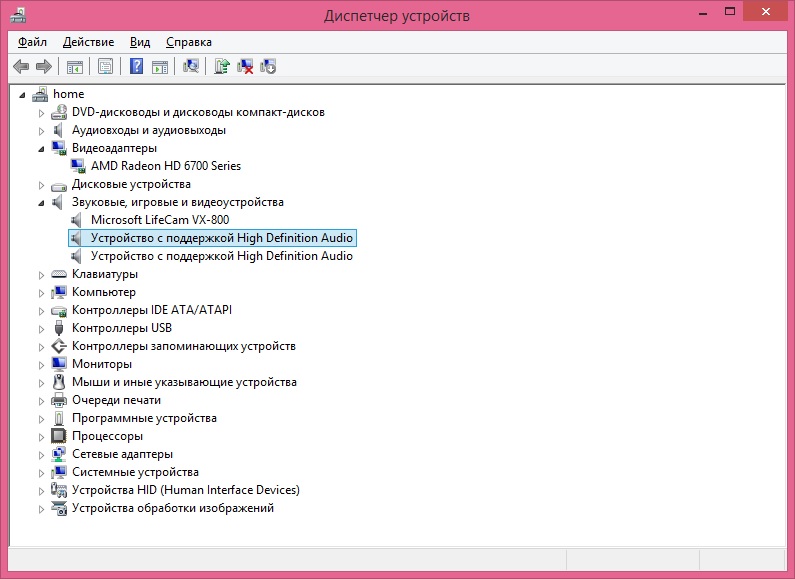Toggle the console tree pane toolbar icon
The image size is (795, 579).
(74, 66)
